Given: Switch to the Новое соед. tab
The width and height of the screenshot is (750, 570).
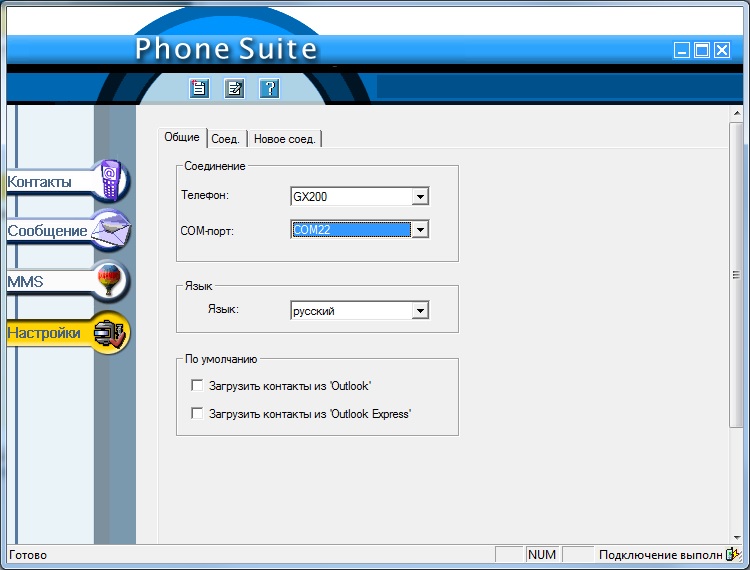Looking at the screenshot, I should (x=284, y=139).
